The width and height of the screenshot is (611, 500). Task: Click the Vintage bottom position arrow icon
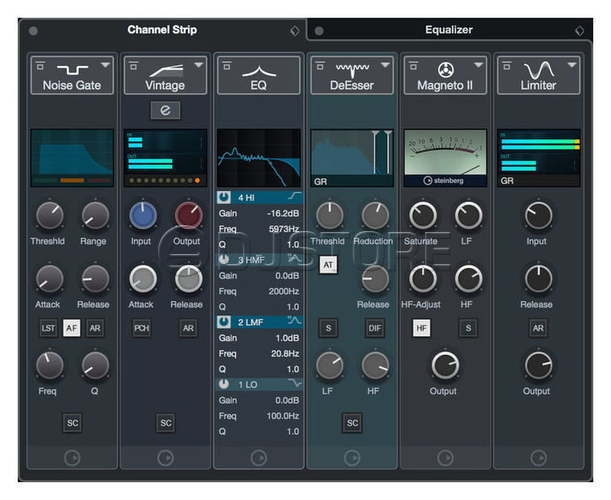pos(165,458)
